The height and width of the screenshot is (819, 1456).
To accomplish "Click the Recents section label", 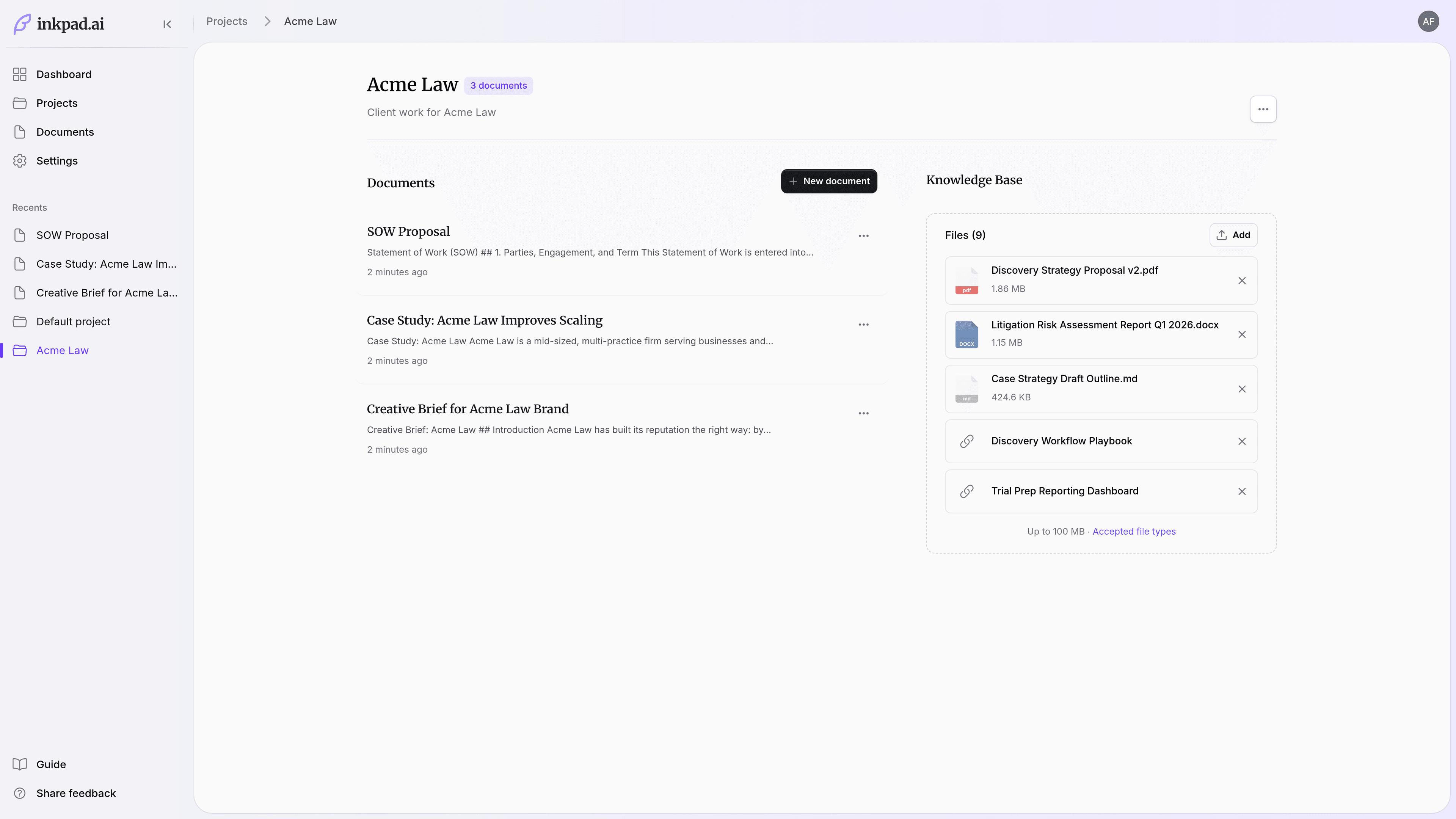I will click(x=30, y=208).
